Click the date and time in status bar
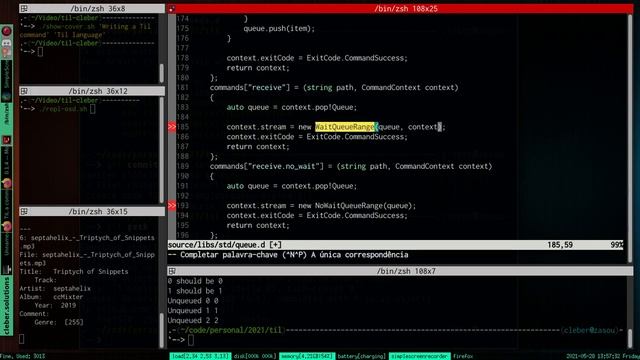This screenshot has height=360, width=640. [602, 356]
